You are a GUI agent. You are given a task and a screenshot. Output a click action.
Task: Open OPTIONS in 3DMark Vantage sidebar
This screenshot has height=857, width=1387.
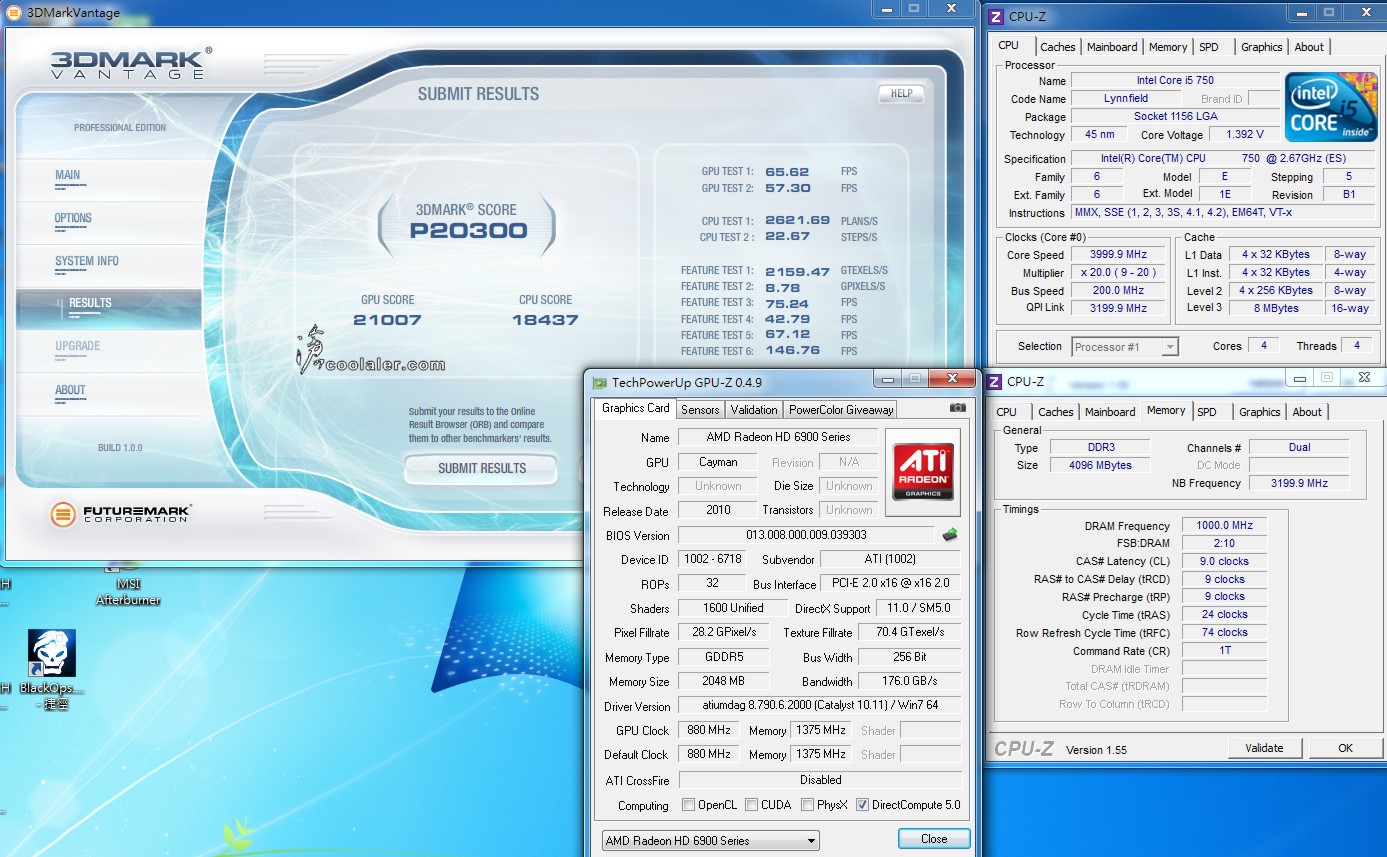pyautogui.click(x=73, y=219)
